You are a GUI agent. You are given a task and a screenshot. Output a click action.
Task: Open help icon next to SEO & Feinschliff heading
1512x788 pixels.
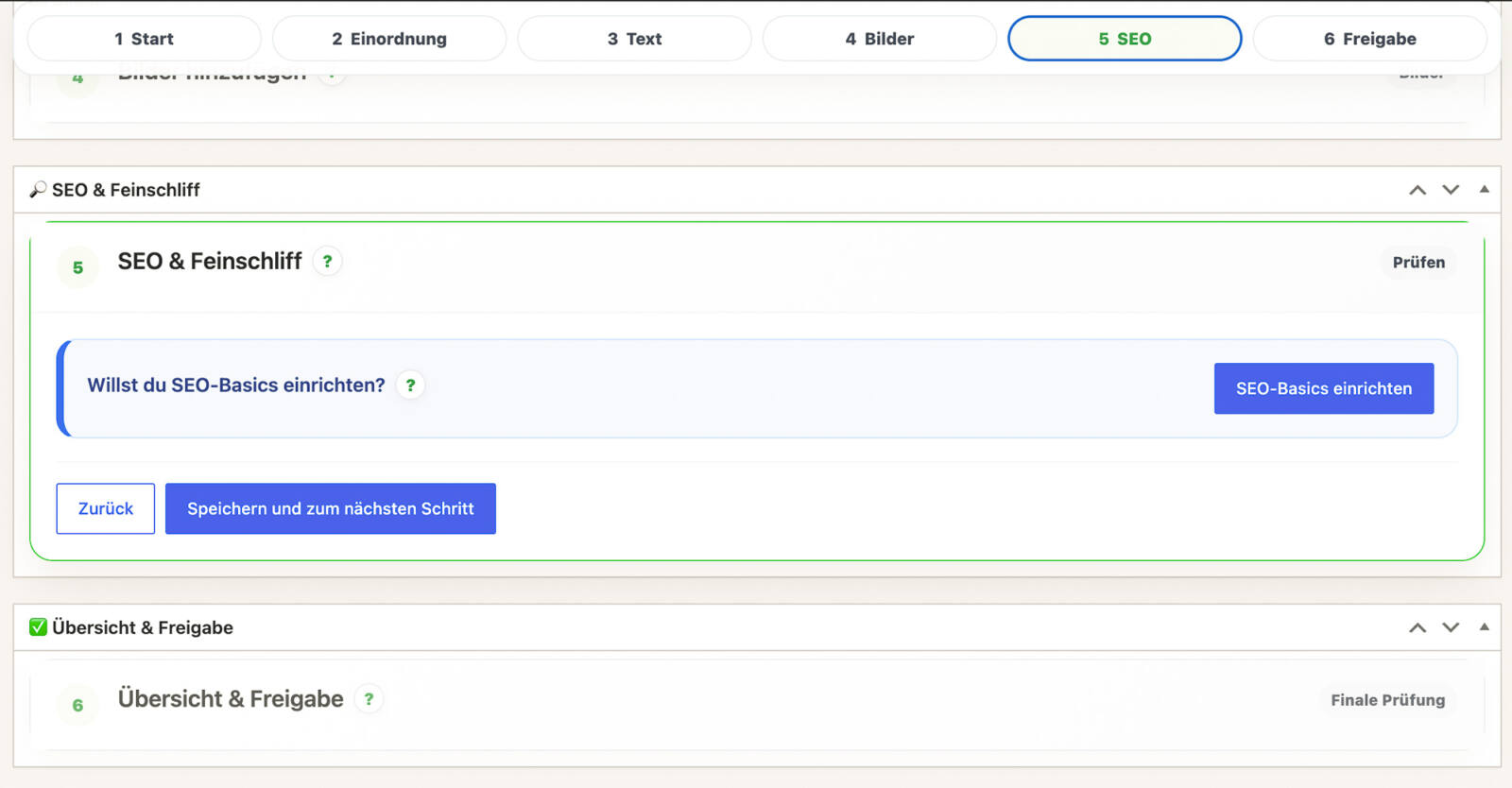(327, 262)
